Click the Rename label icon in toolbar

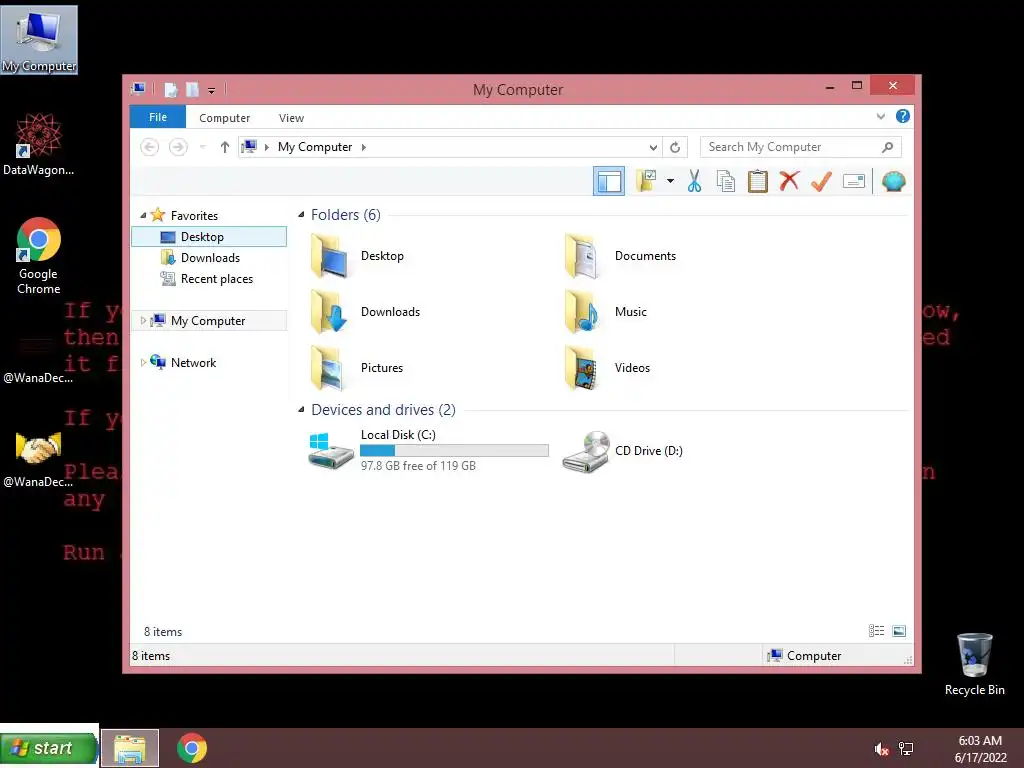[854, 181]
